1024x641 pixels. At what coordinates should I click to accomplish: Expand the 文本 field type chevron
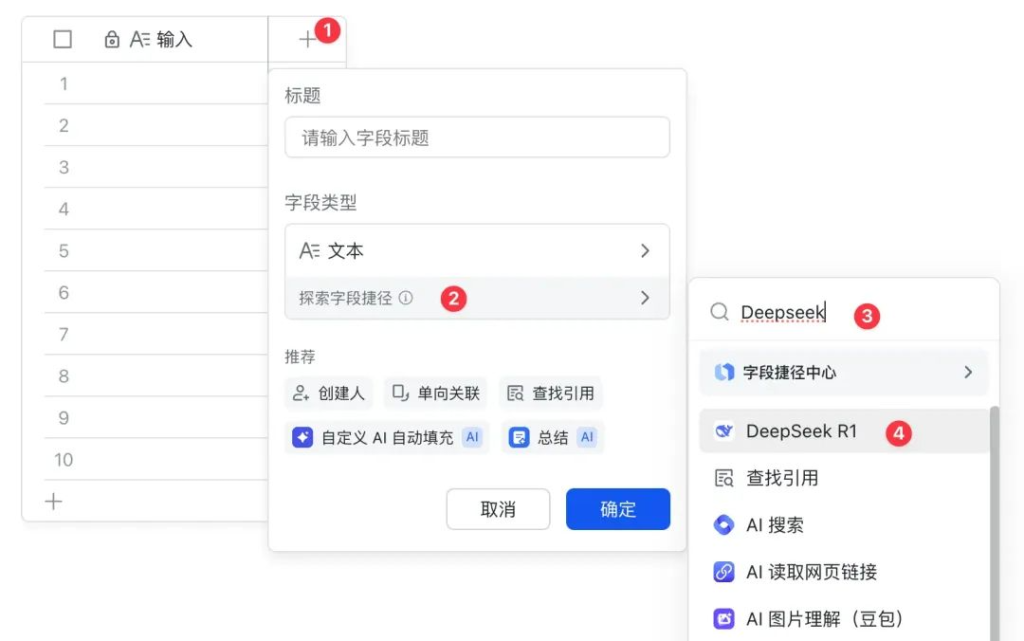[645, 251]
